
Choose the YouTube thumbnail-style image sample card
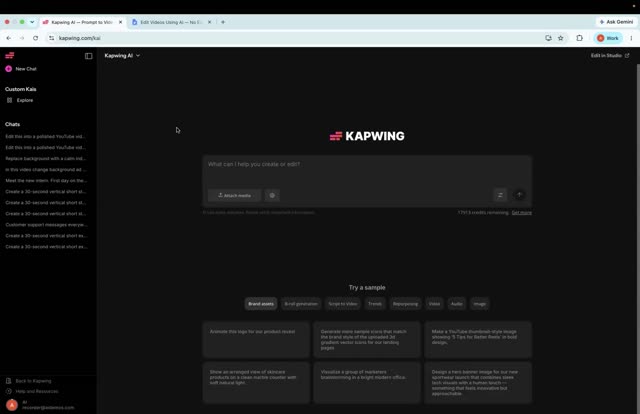click(x=478, y=340)
